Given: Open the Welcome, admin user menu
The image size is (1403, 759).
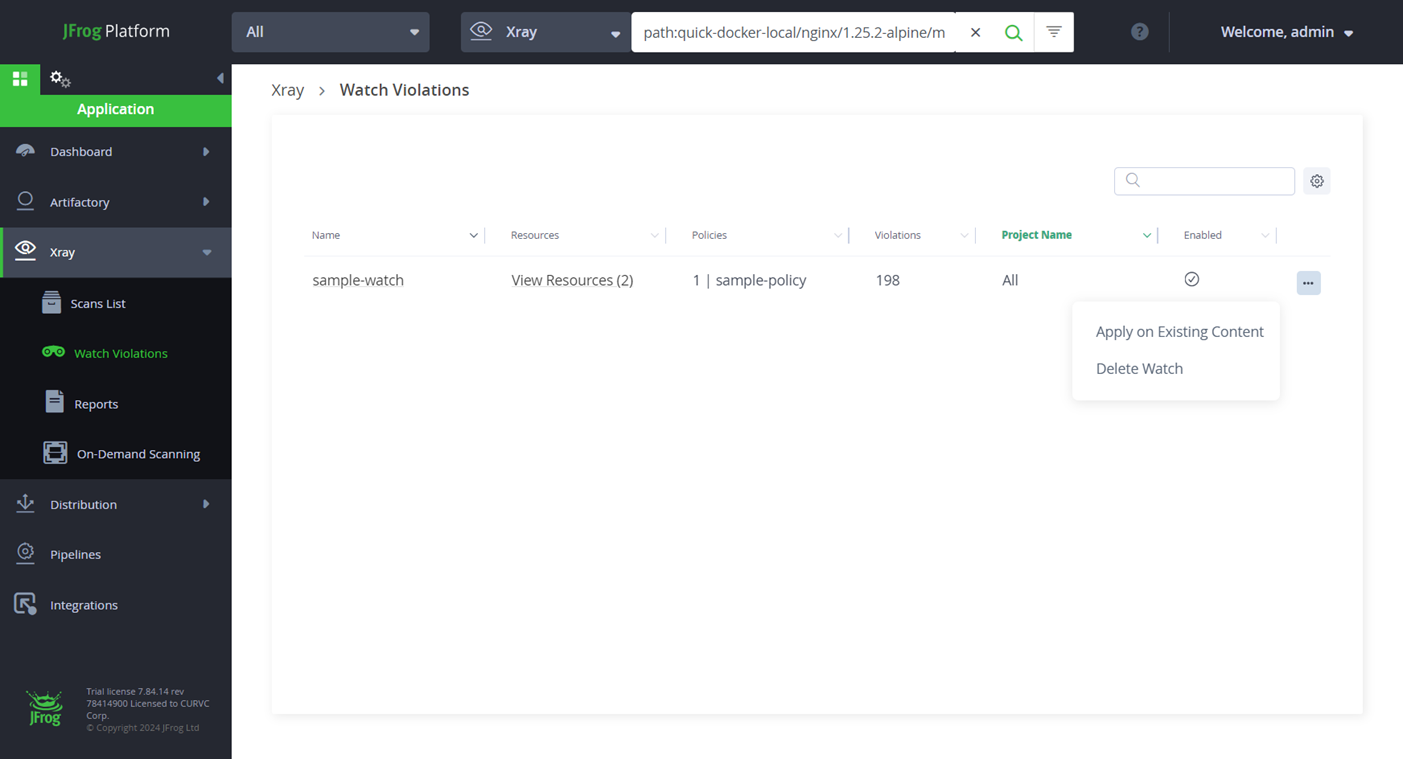Looking at the screenshot, I should [1287, 32].
